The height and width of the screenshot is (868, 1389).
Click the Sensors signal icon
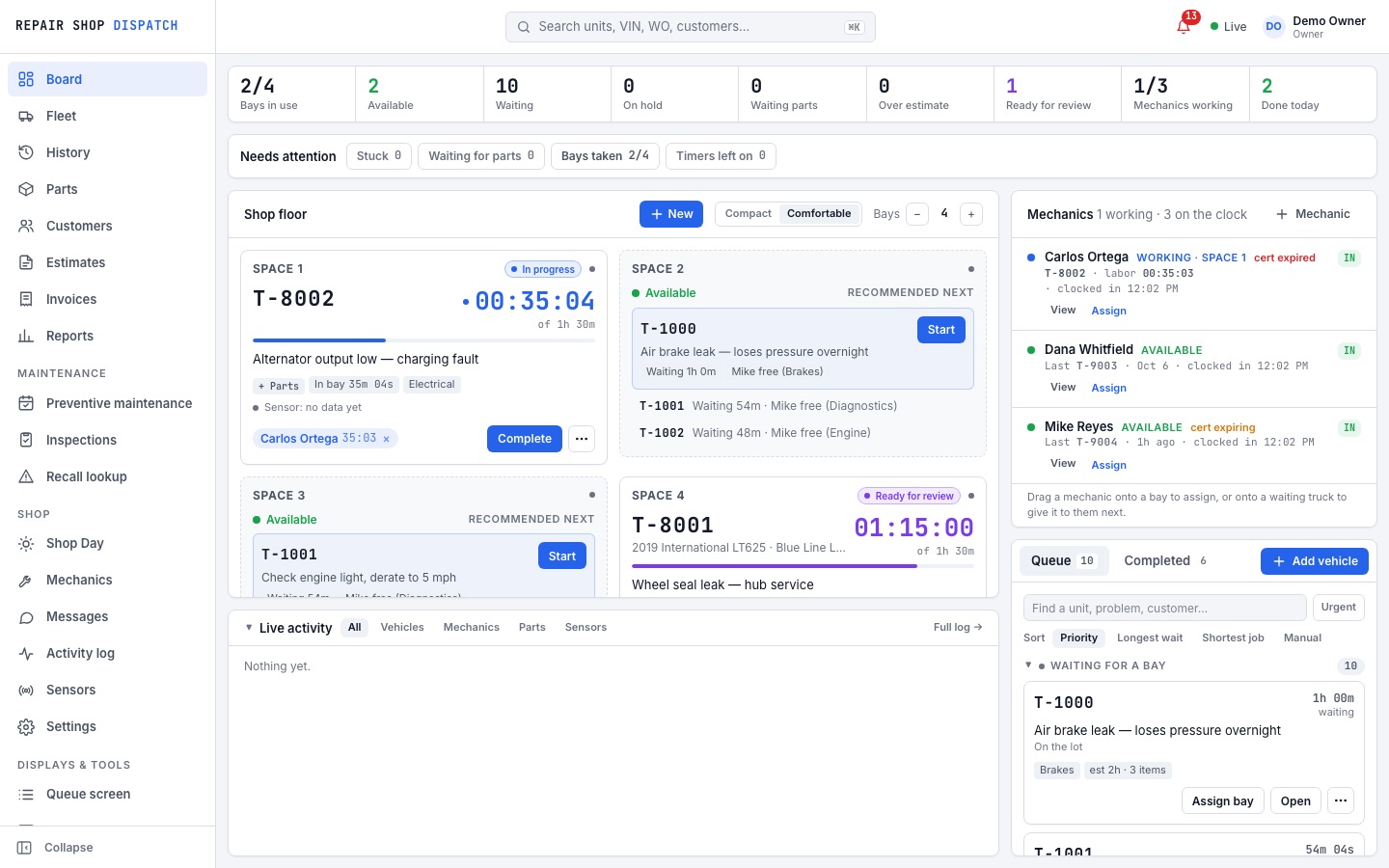pos(26,690)
